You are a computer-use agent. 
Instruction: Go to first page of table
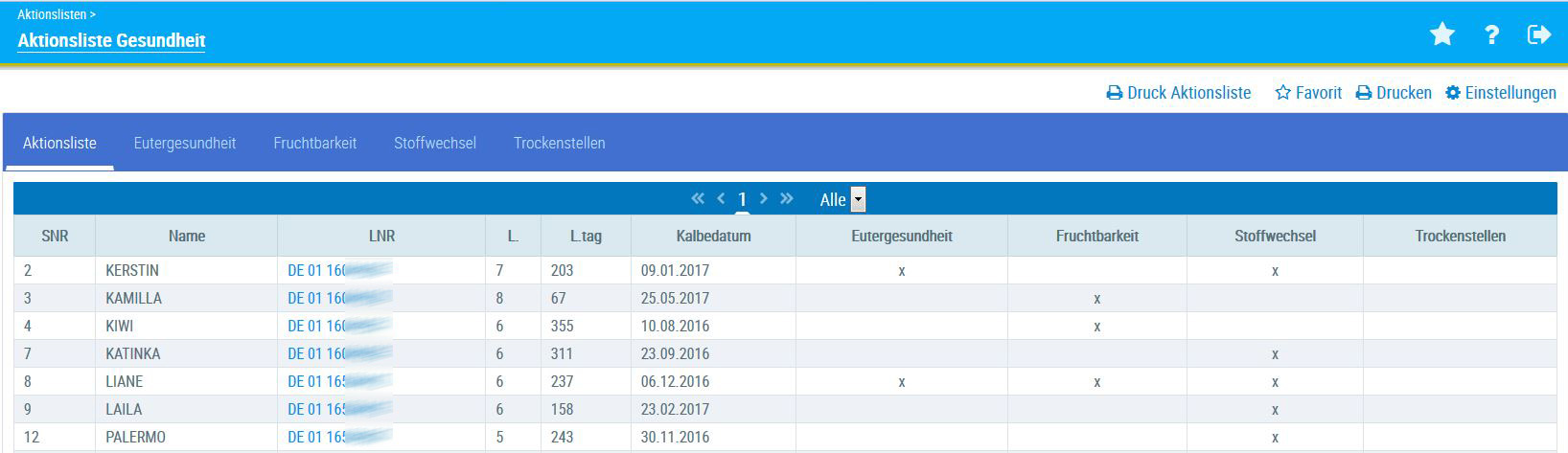point(698,198)
